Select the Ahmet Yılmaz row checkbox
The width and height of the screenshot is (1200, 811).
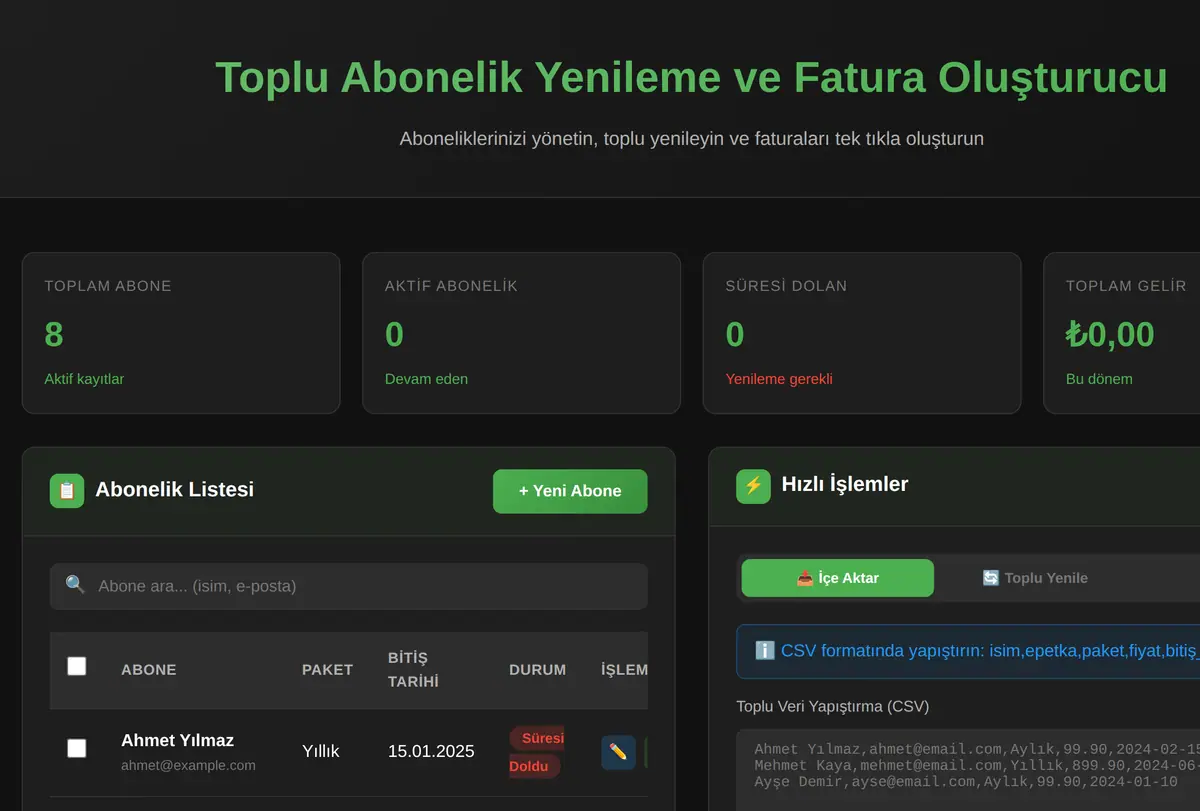[77, 748]
